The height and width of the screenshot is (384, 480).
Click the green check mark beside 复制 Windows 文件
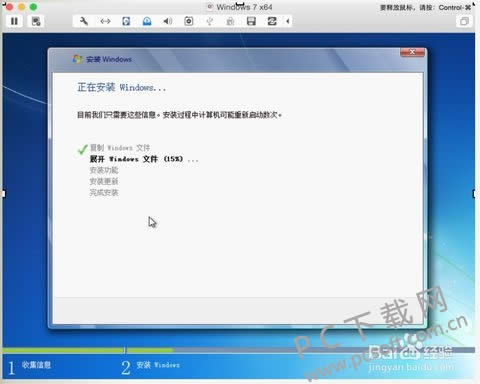[x=82, y=149]
